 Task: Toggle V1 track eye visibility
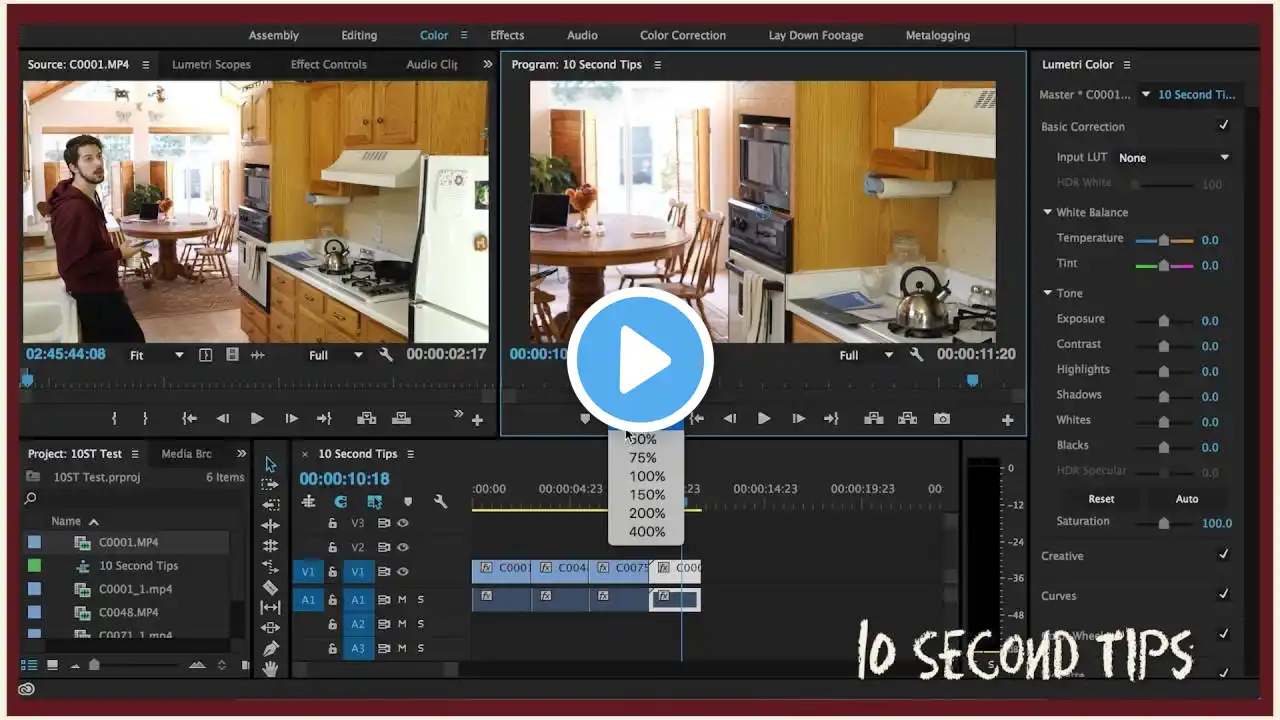point(403,572)
